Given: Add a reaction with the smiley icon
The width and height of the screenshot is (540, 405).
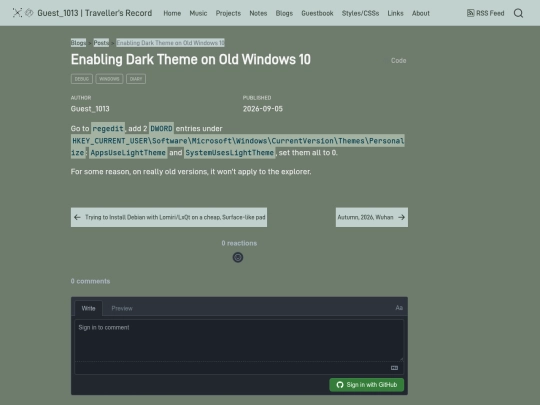Looking at the screenshot, I should click(238, 257).
